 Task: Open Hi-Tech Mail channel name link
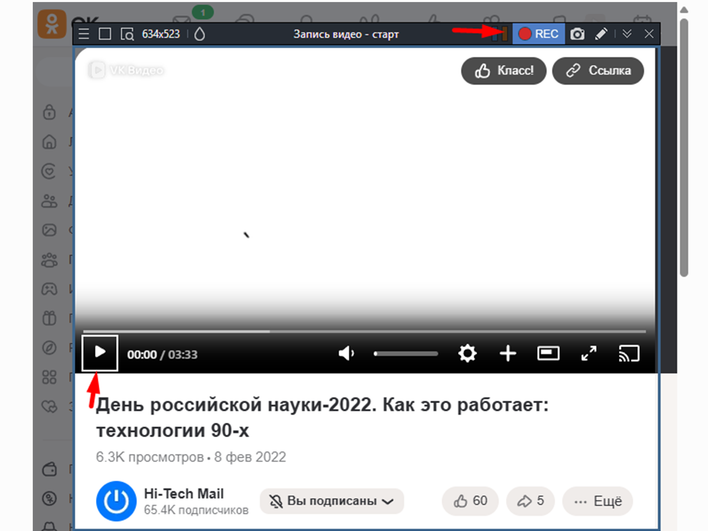184,494
